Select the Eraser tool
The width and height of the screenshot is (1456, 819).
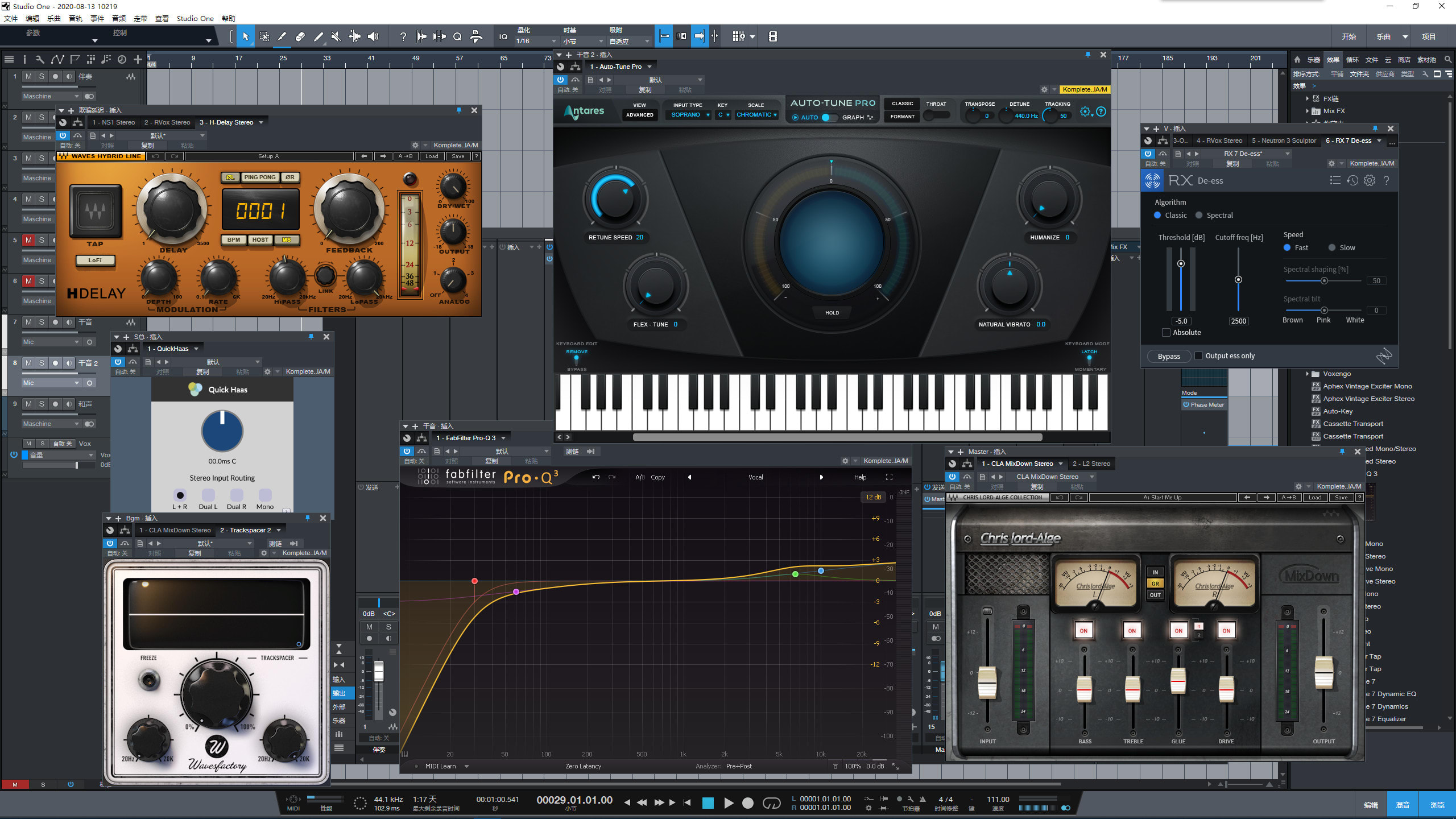pos(300,36)
